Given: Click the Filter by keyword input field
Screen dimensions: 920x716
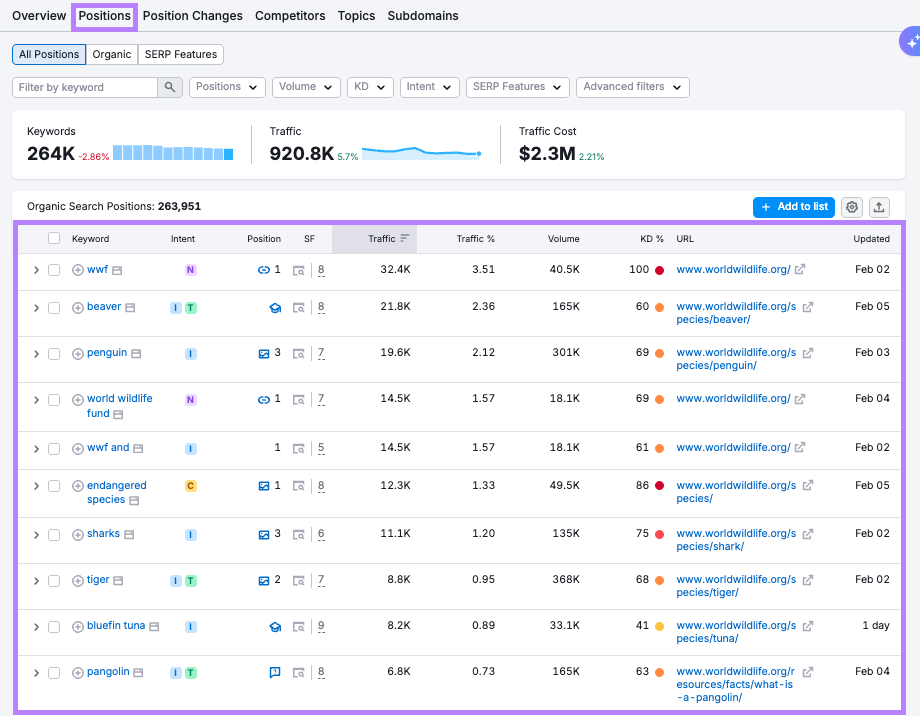Looking at the screenshot, I should (x=85, y=88).
